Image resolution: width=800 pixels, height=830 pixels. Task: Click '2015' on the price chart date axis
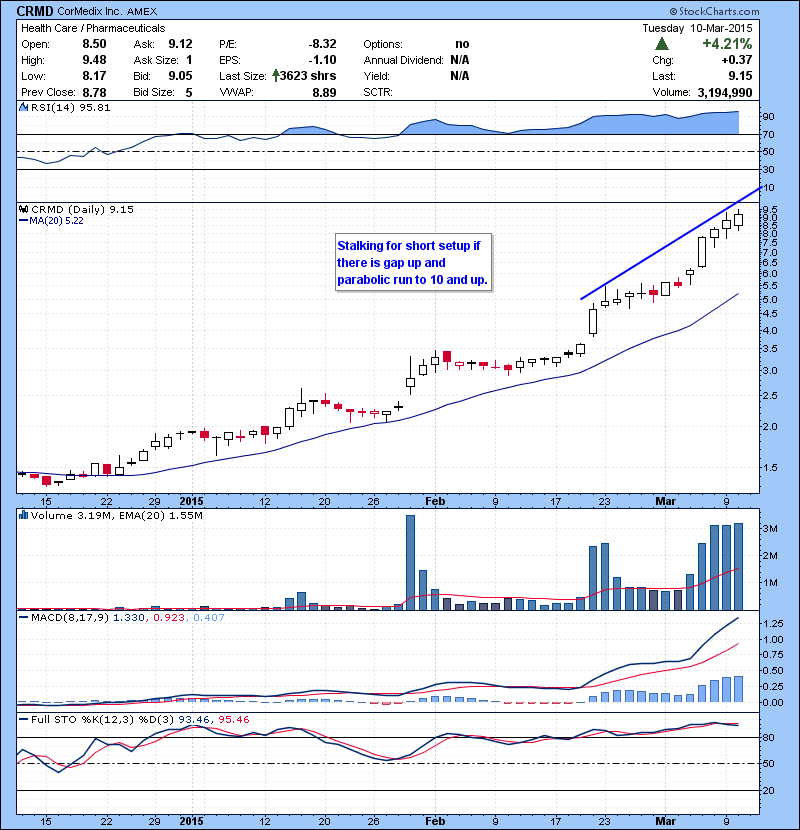pos(192,501)
